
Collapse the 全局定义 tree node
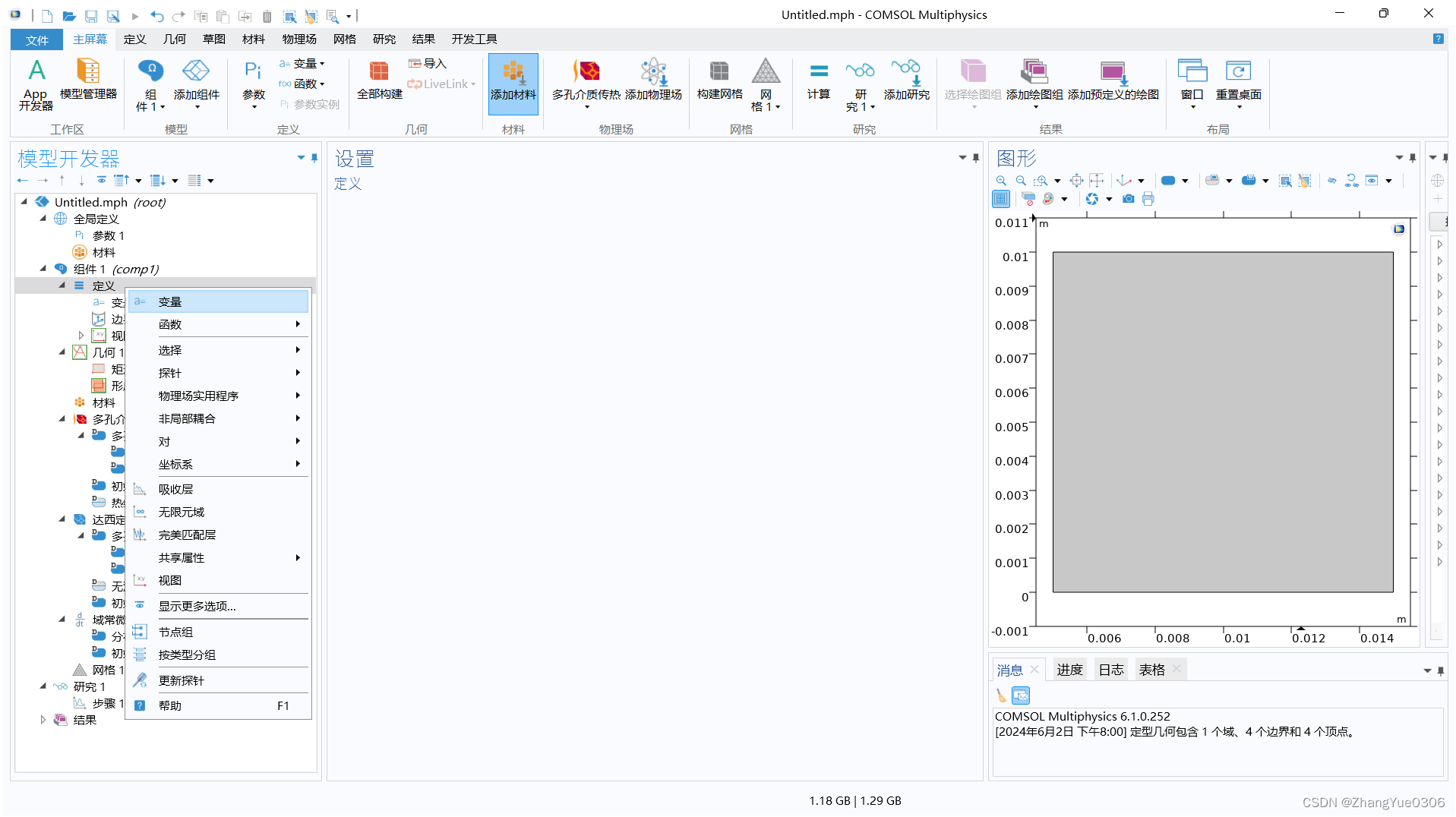[43, 219]
